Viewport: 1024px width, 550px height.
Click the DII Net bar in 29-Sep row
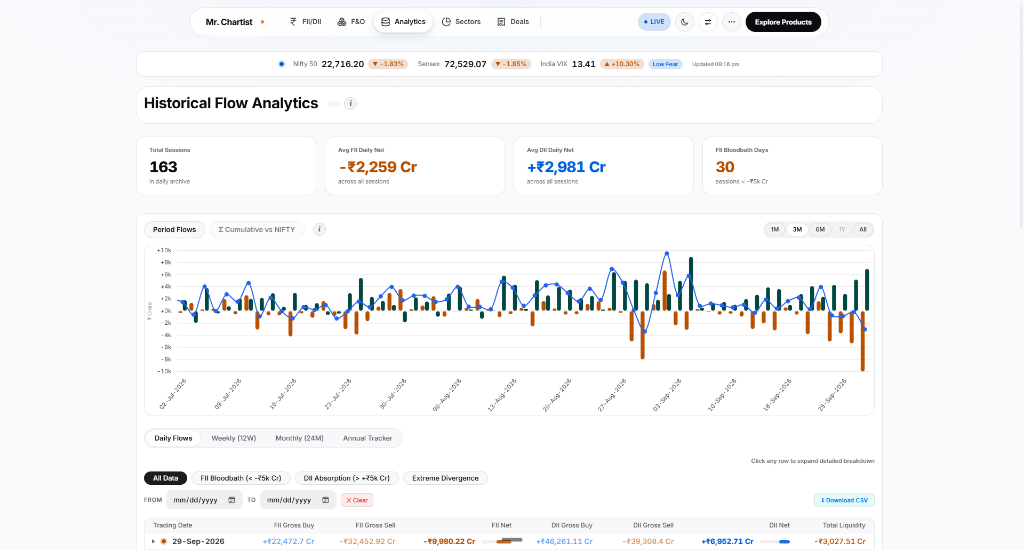click(775, 542)
